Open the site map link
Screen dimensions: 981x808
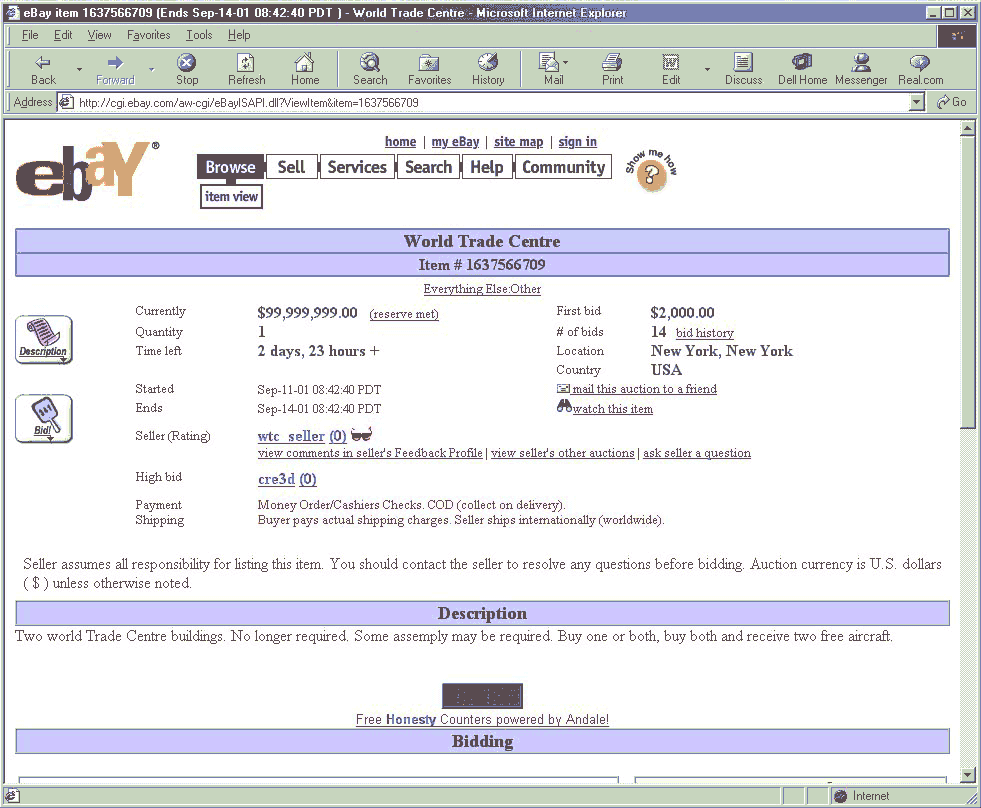coord(519,142)
